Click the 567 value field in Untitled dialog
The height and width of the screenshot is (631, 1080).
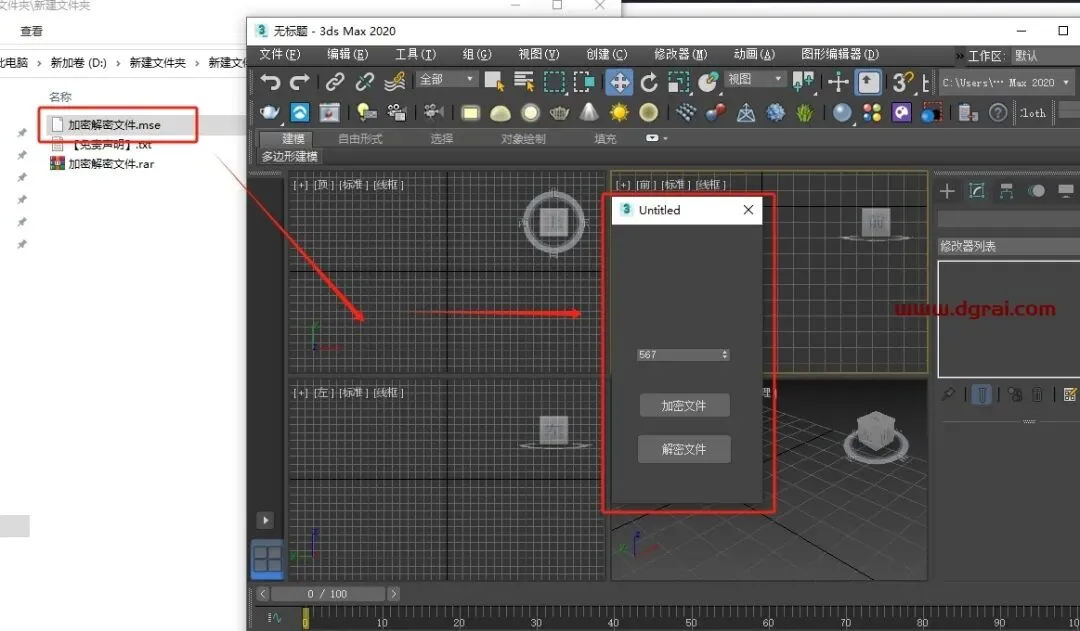[678, 355]
